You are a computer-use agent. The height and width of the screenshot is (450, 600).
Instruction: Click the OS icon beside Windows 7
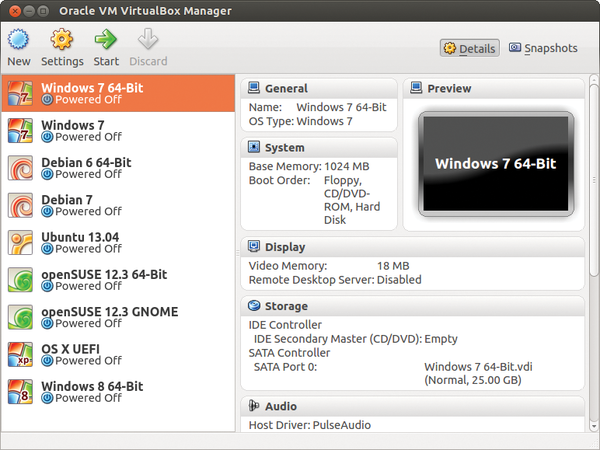click(20, 130)
